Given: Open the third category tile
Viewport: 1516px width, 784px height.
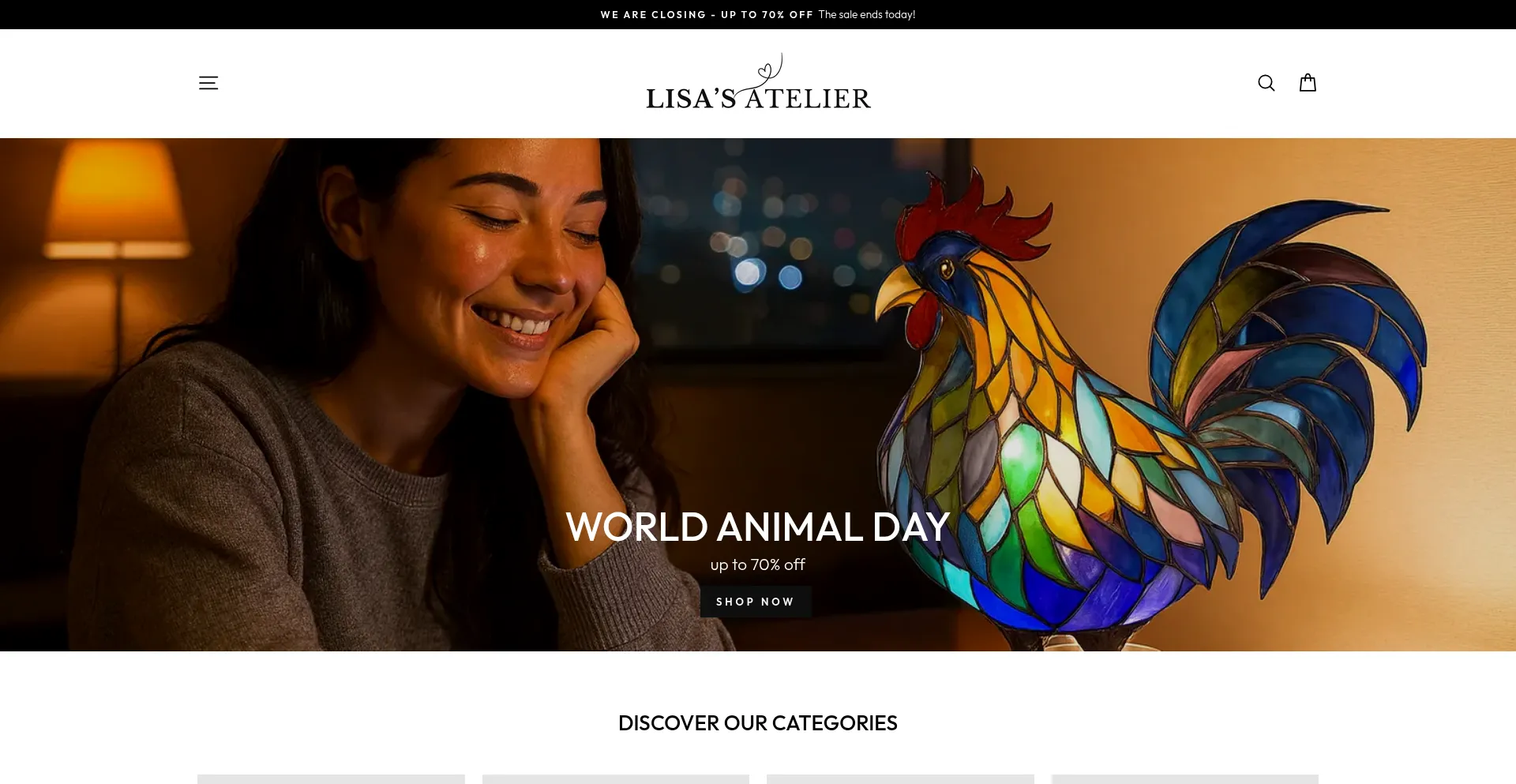Looking at the screenshot, I should 900,779.
